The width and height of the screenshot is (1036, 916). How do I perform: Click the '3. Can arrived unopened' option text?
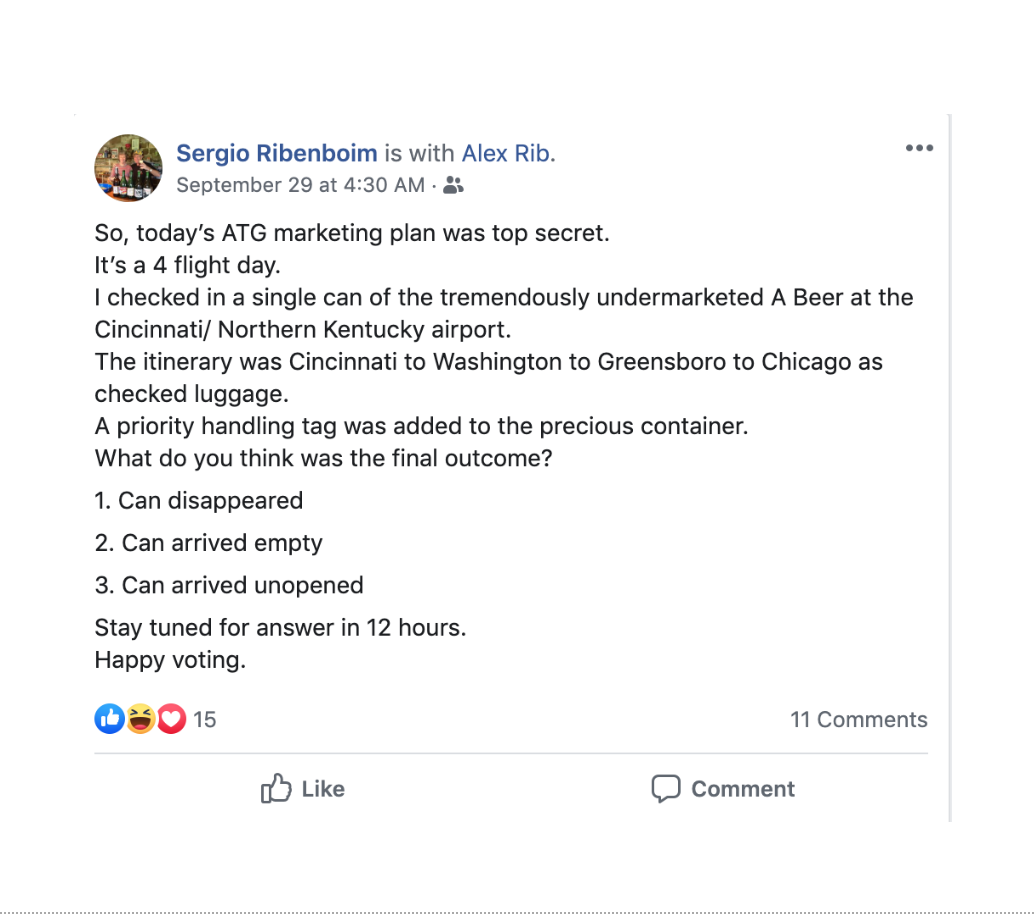pos(229,585)
